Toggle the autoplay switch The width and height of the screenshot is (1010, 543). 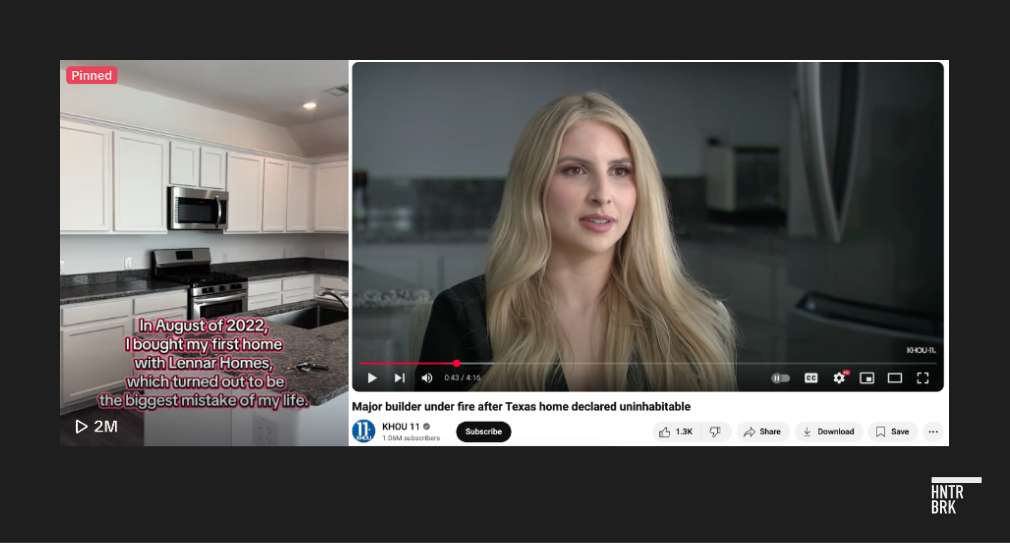click(780, 378)
